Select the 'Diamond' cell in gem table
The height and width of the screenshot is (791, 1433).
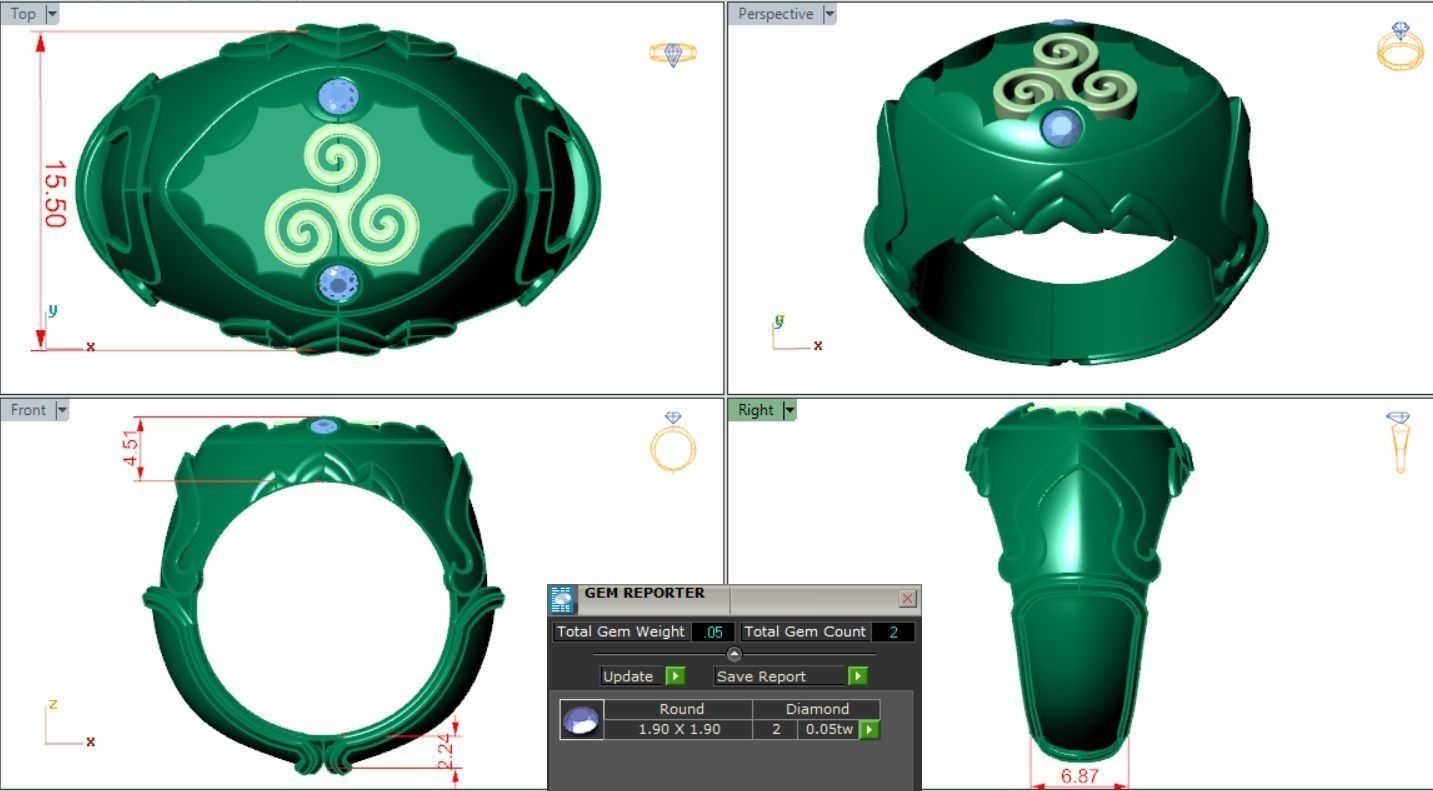(817, 709)
